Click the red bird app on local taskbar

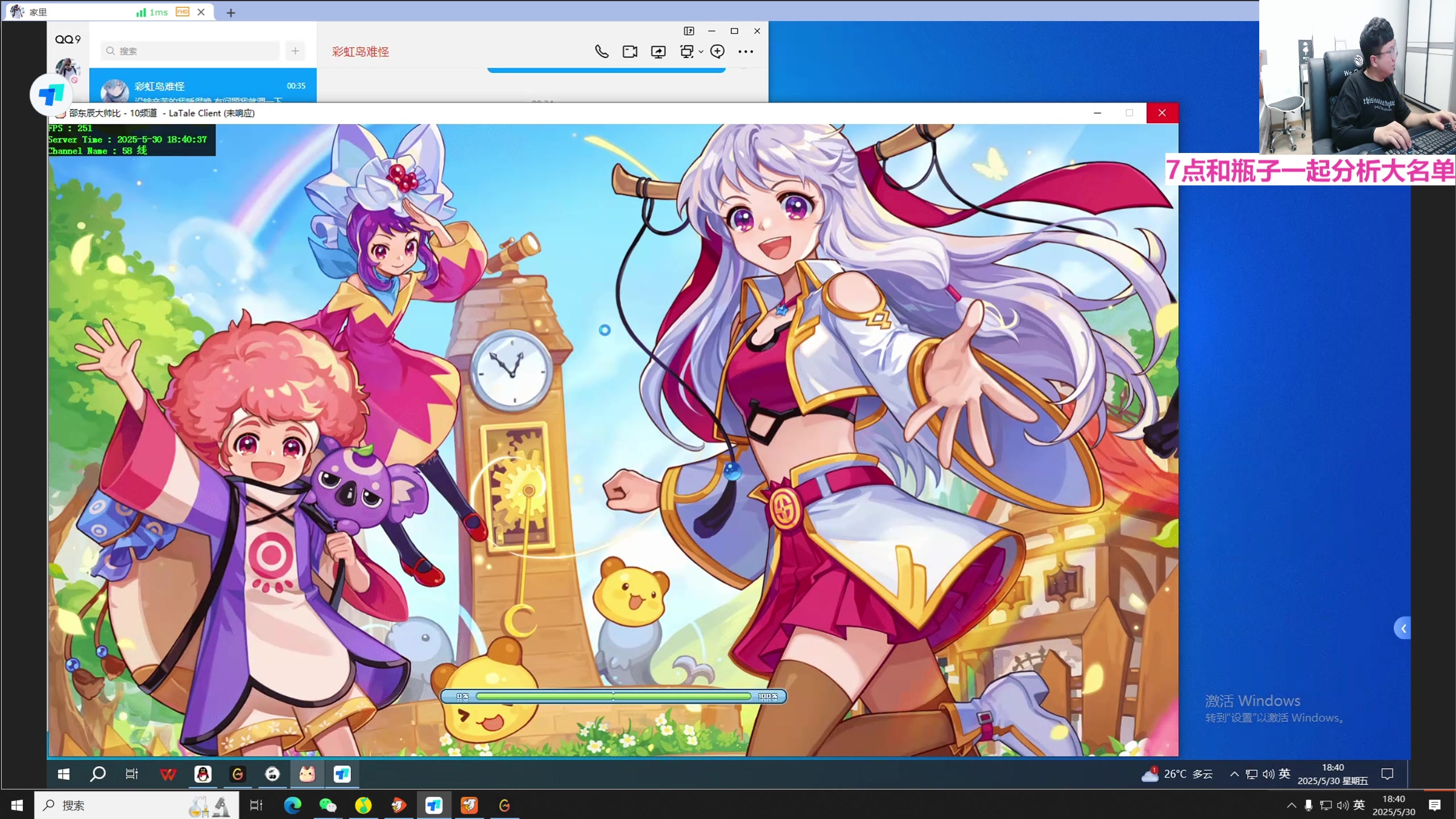click(x=399, y=805)
